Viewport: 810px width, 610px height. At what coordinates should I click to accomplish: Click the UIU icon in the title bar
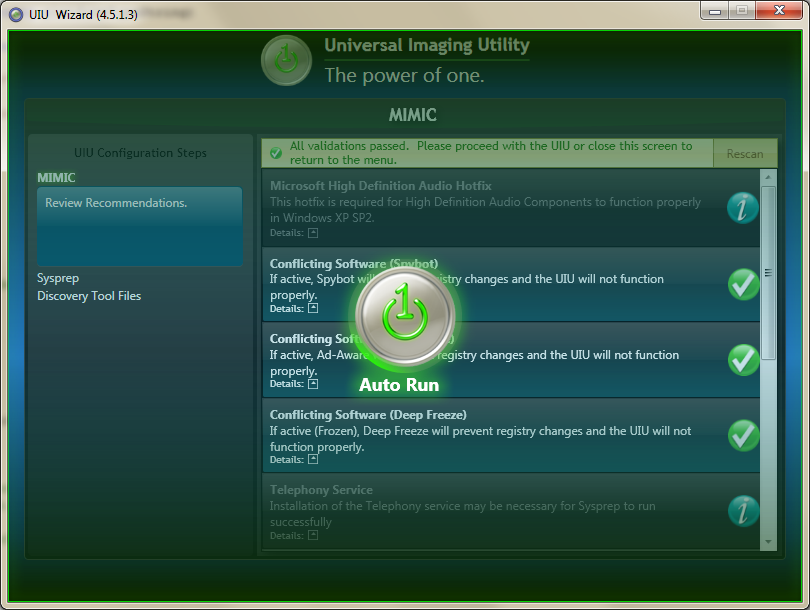point(14,11)
